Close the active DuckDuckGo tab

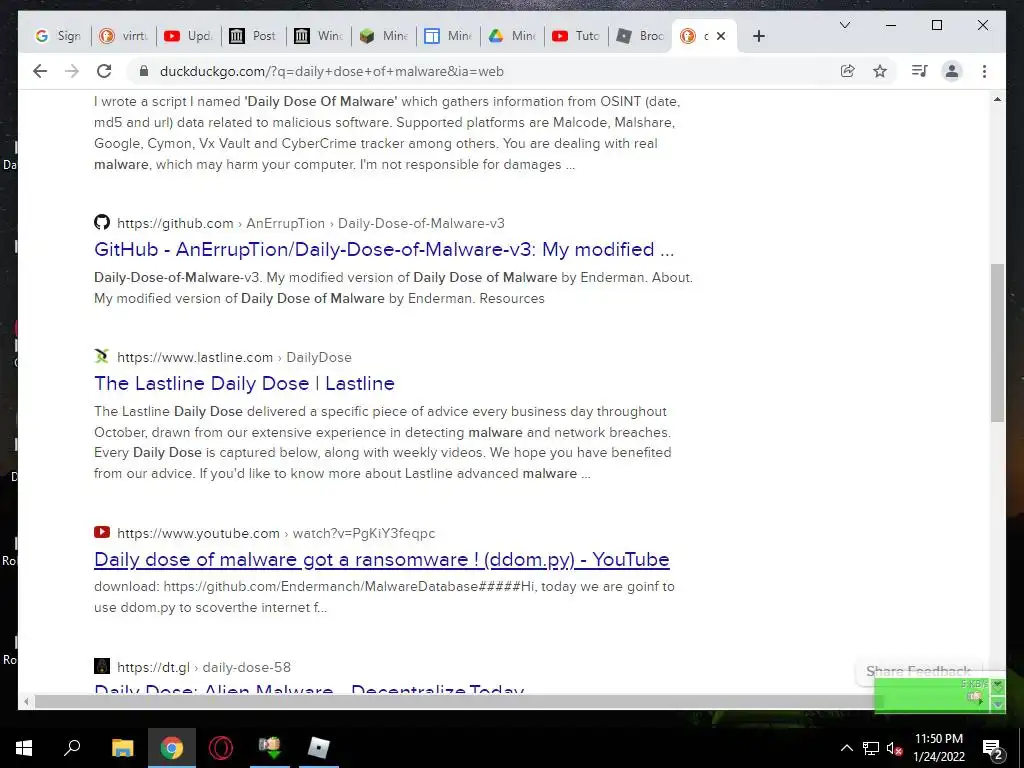tap(721, 36)
